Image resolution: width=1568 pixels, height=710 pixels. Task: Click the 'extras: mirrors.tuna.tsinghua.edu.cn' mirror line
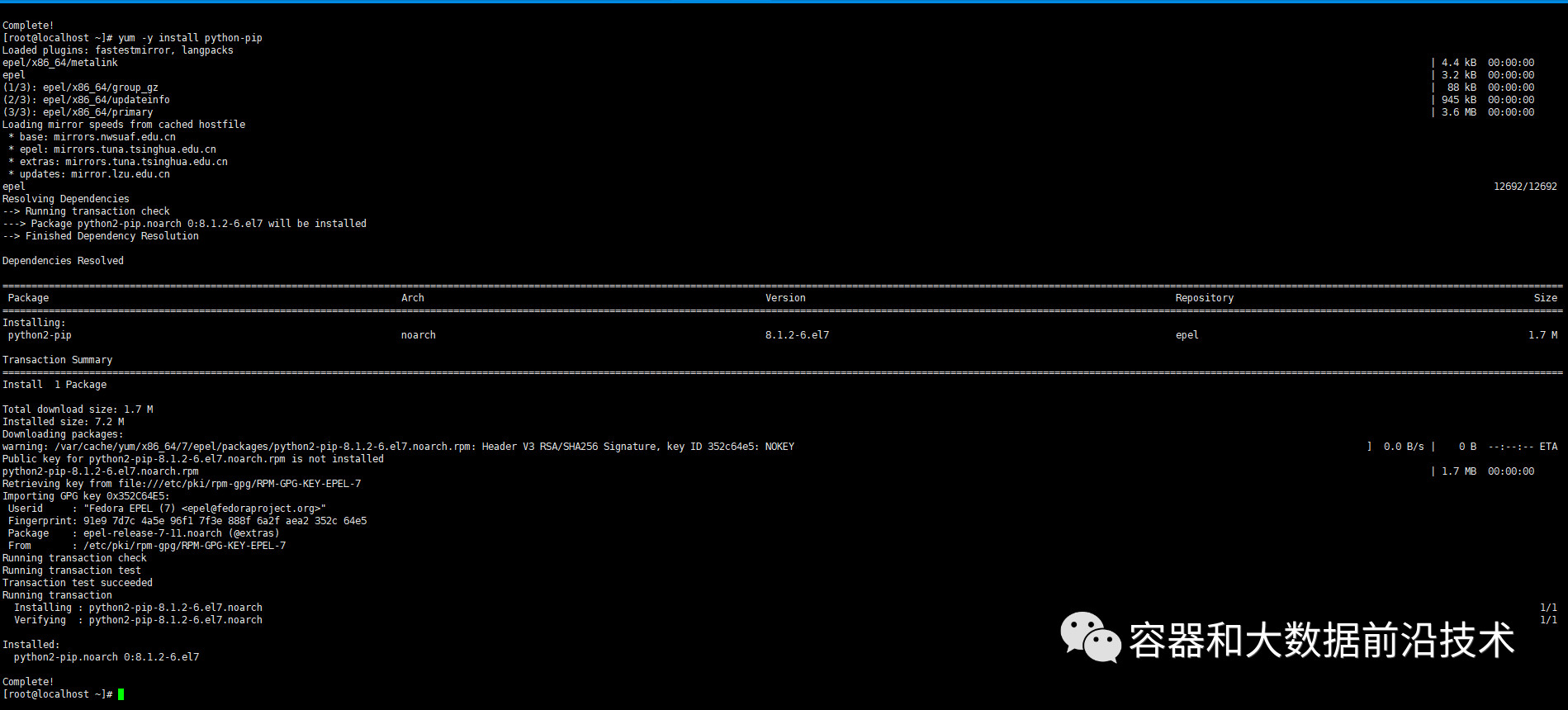118,162
